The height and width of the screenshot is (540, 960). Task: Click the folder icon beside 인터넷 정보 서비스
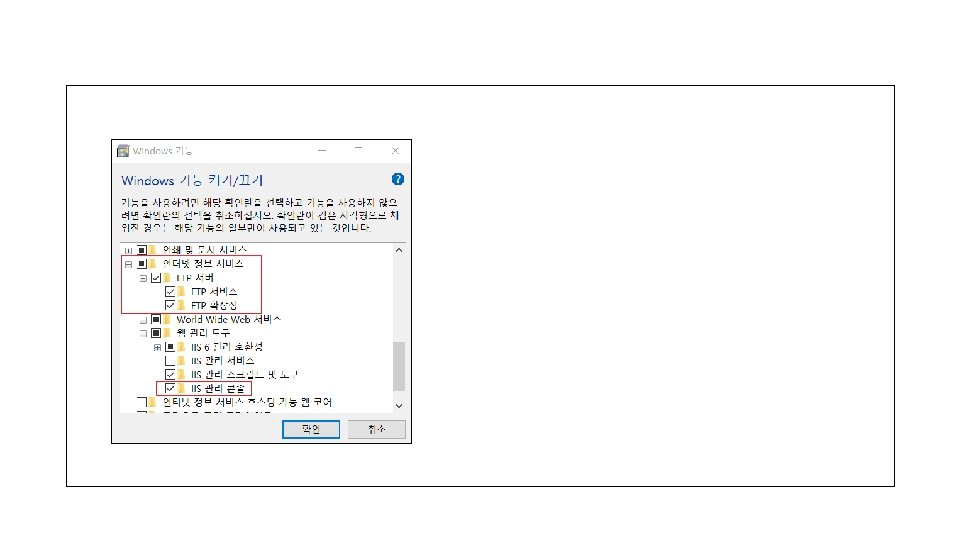152,264
